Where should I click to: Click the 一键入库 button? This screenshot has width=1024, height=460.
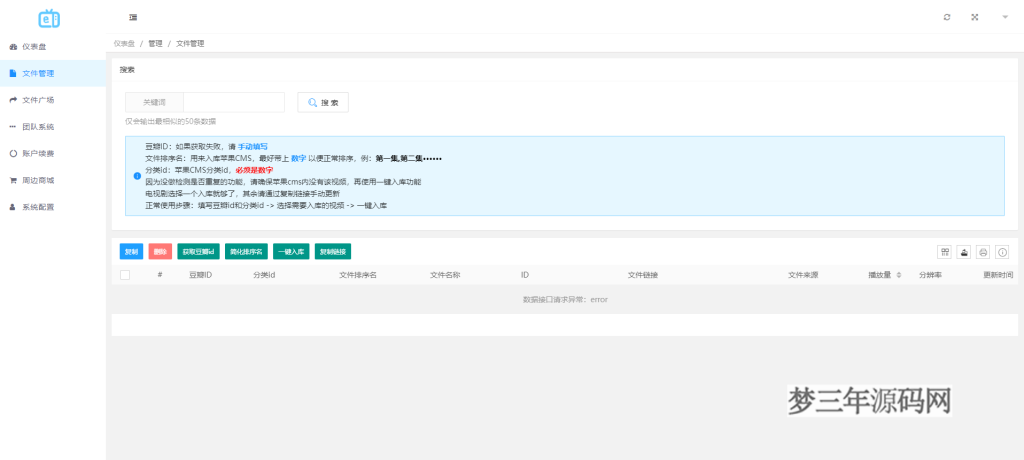291,252
